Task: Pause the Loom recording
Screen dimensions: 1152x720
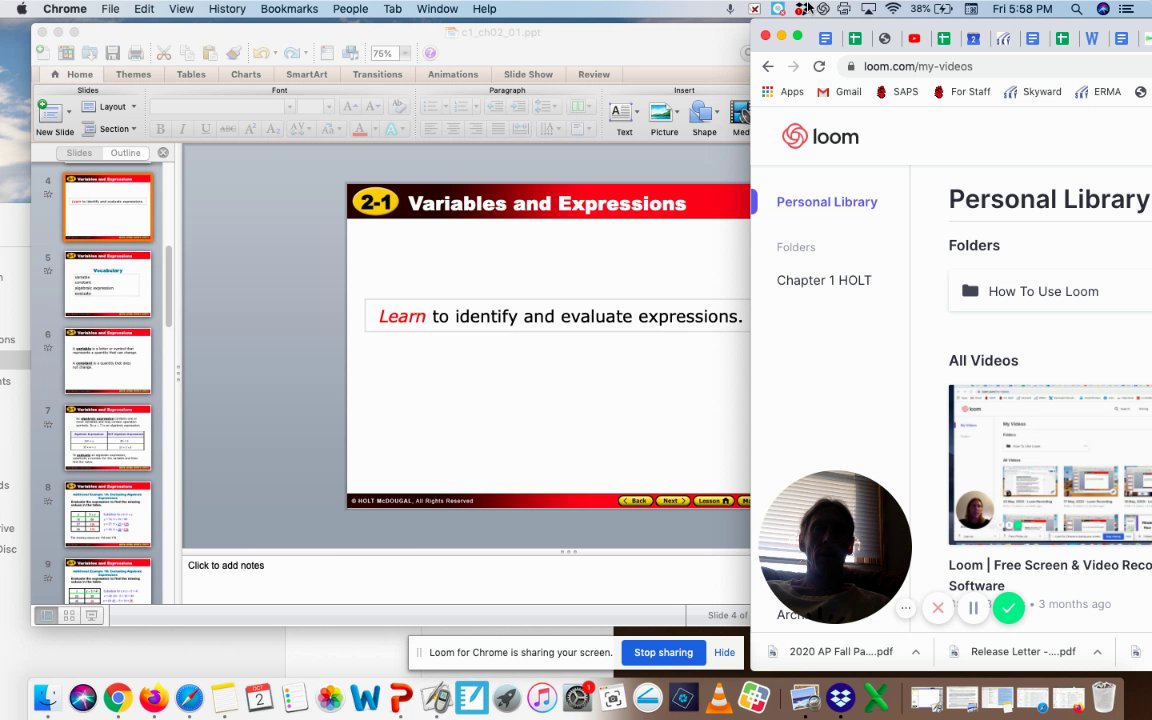Action: pyautogui.click(x=973, y=608)
